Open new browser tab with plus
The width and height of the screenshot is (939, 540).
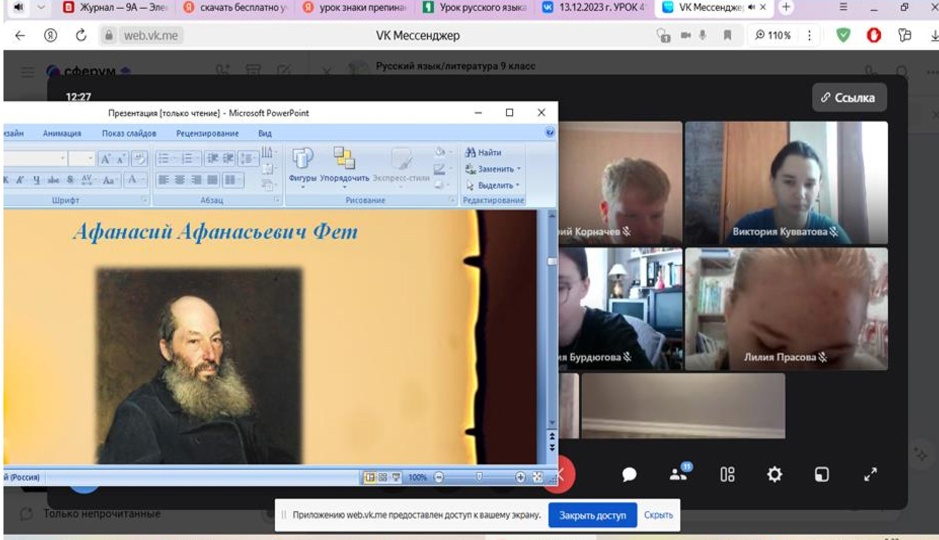pyautogui.click(x=786, y=7)
